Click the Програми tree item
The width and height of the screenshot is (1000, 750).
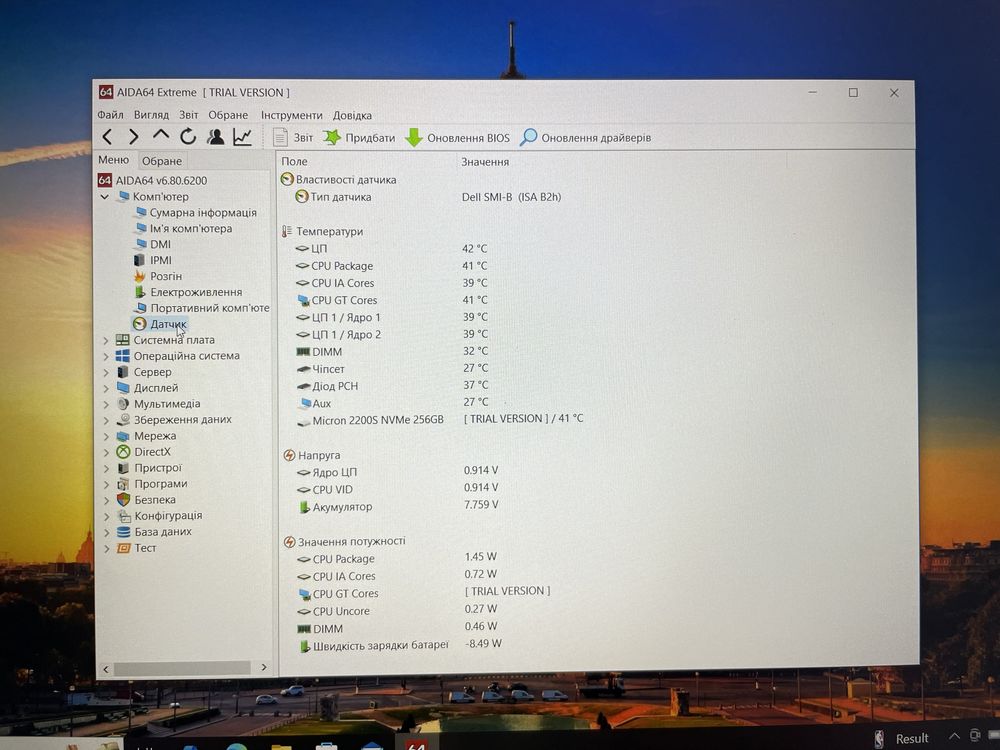(x=152, y=484)
